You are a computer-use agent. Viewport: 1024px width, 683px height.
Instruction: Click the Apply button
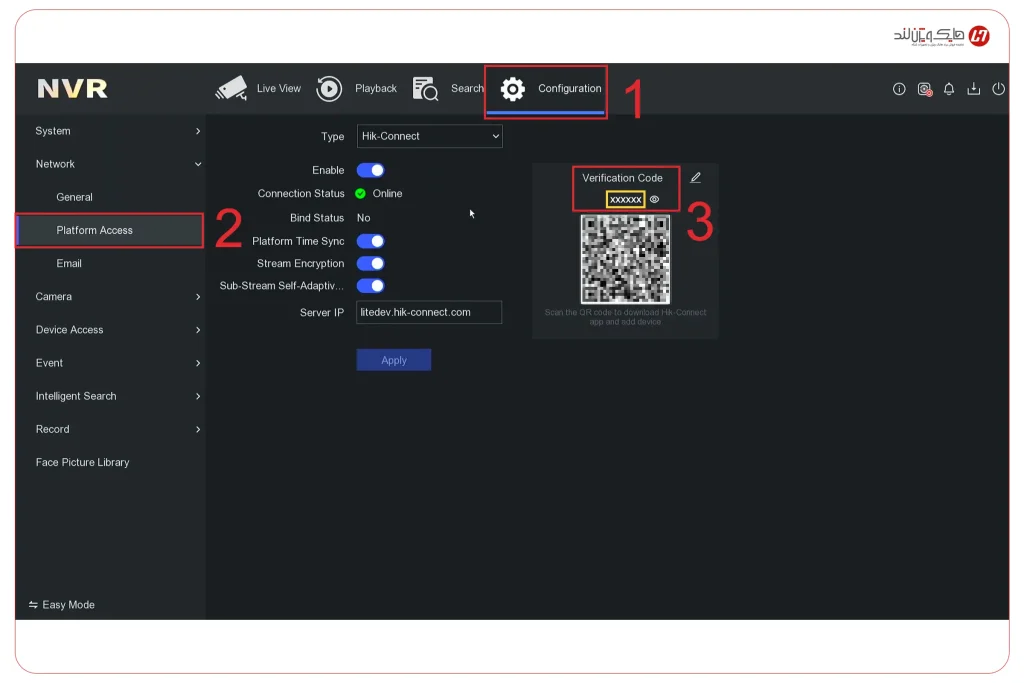click(x=393, y=359)
